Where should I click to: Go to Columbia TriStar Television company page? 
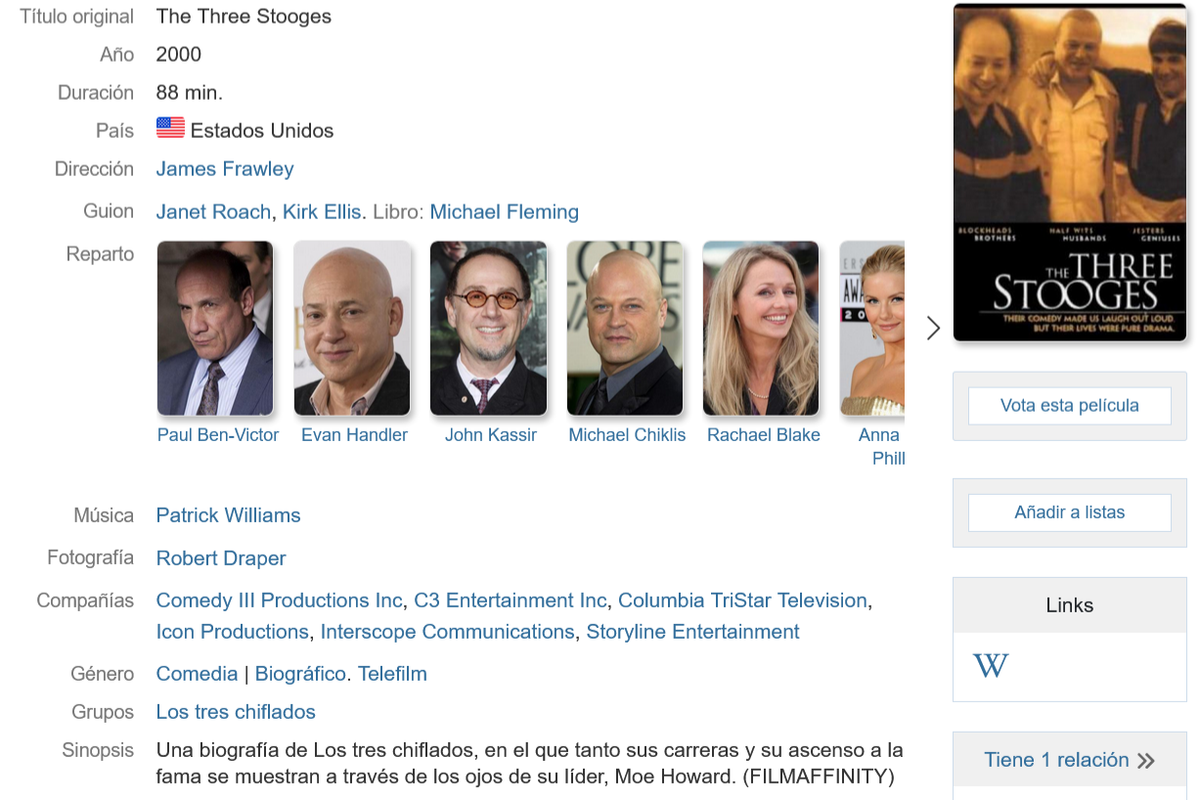point(743,600)
